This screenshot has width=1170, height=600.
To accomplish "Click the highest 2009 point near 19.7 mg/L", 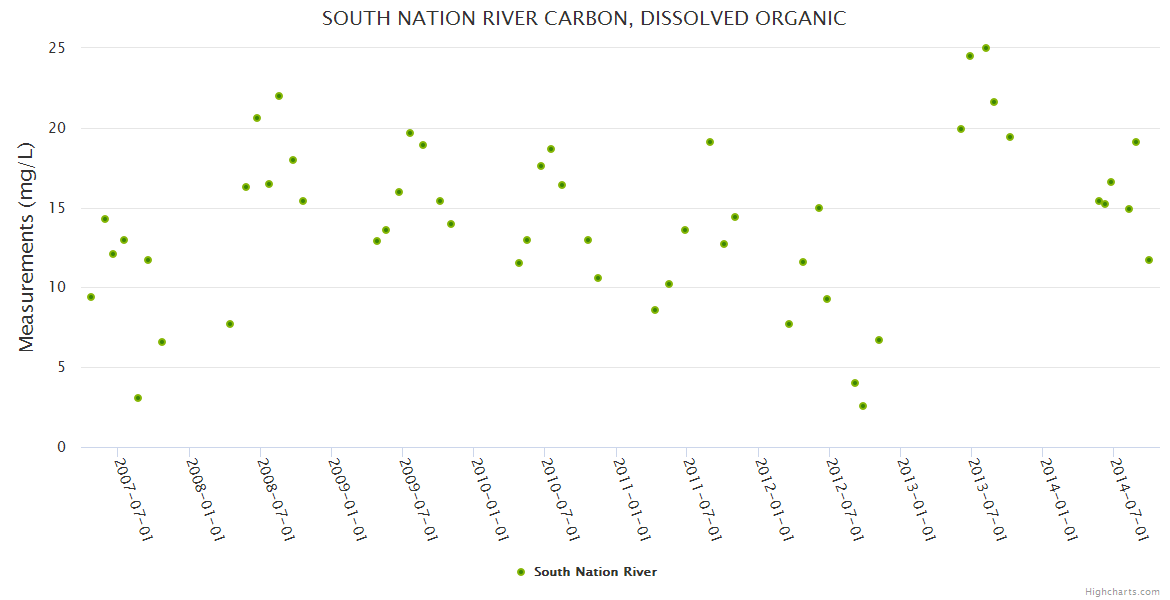I will point(410,133).
